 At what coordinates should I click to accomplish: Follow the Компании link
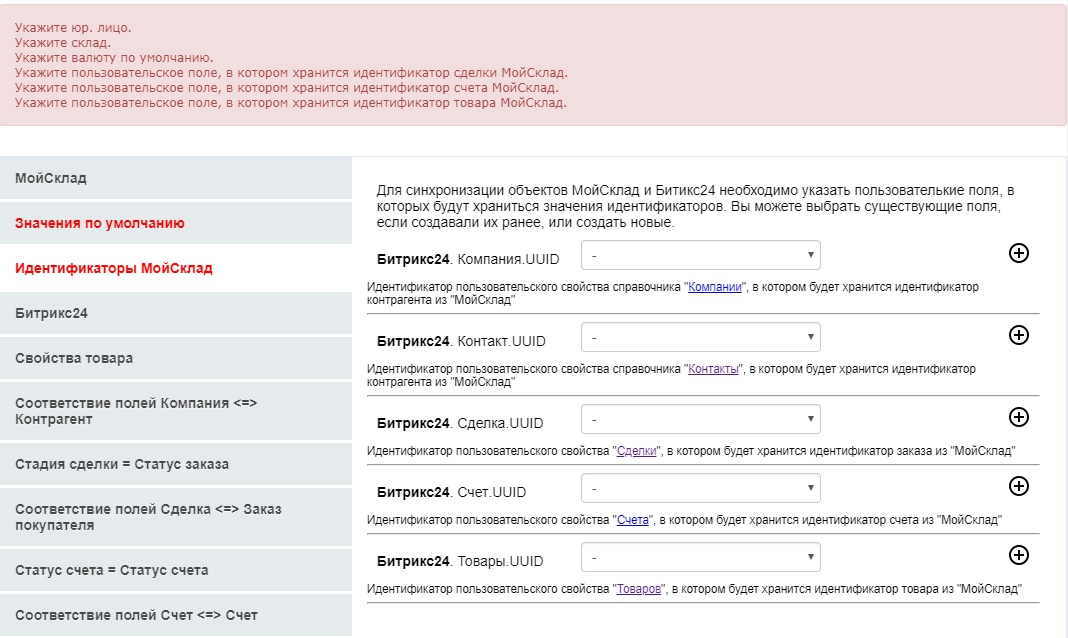tap(715, 287)
